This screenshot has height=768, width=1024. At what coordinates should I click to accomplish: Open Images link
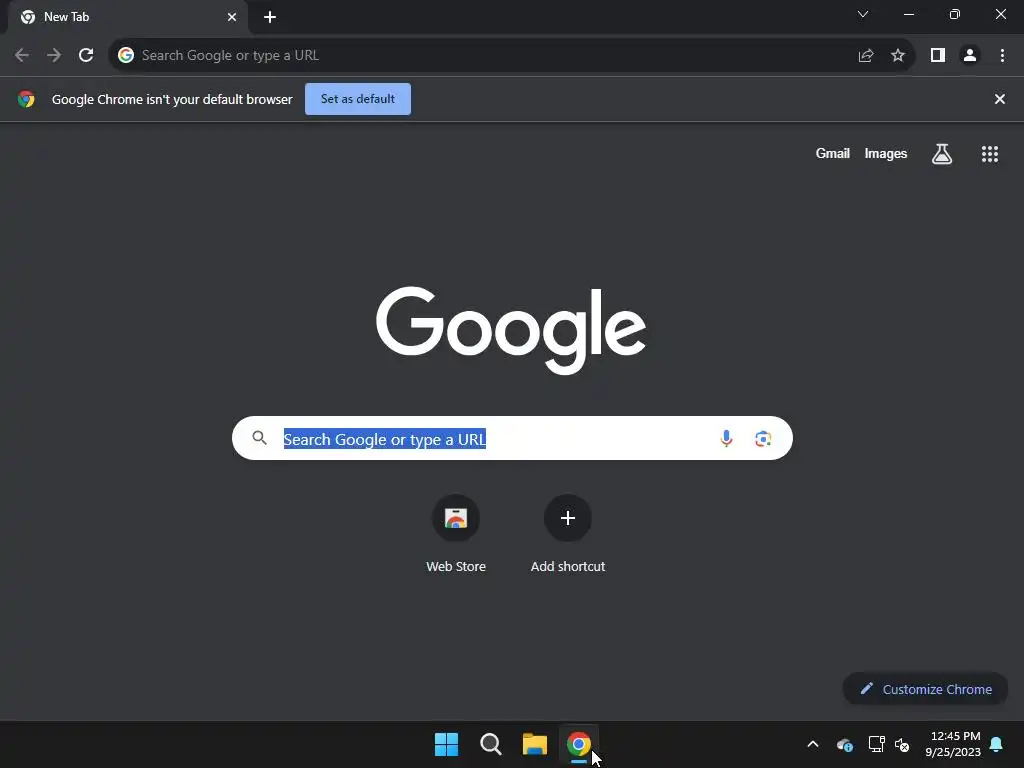[886, 153]
